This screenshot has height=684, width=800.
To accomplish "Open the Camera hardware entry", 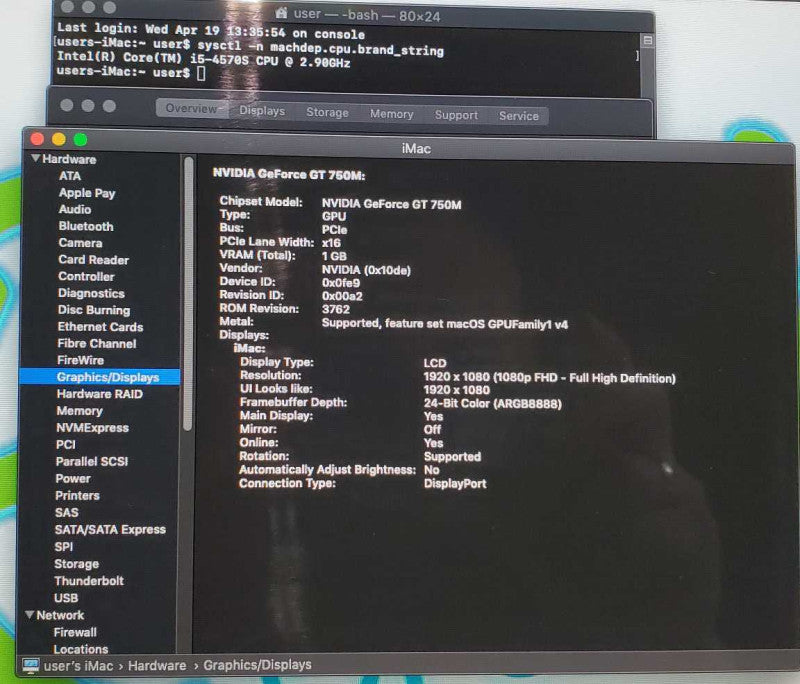I will (80, 243).
